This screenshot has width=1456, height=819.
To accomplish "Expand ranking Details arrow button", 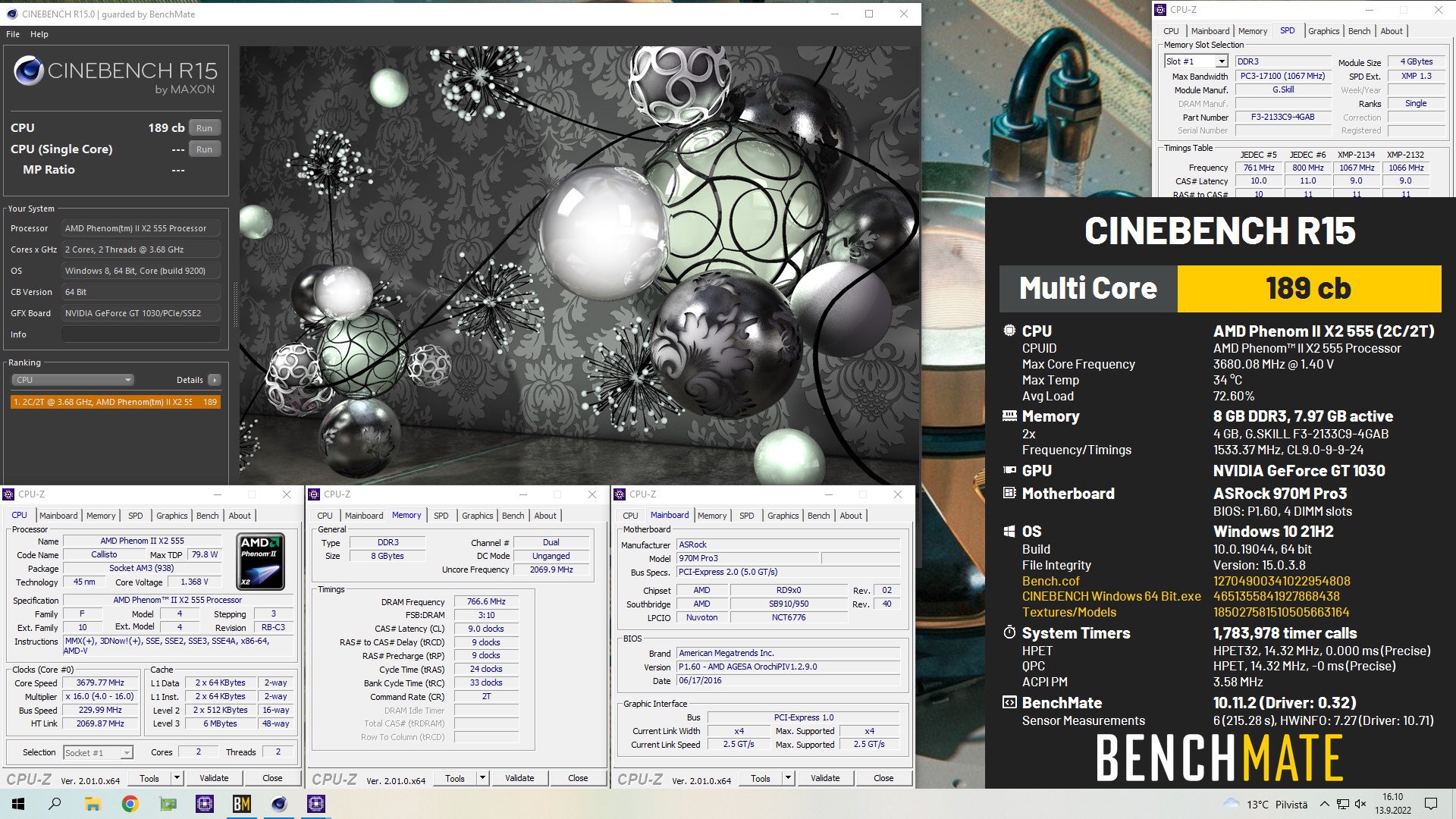I will (x=215, y=380).
